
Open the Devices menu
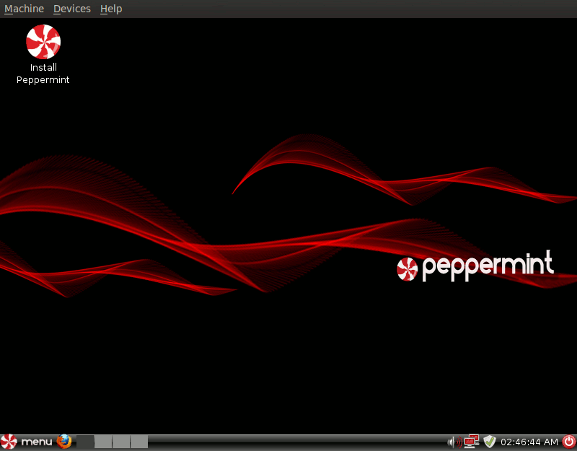pos(72,8)
